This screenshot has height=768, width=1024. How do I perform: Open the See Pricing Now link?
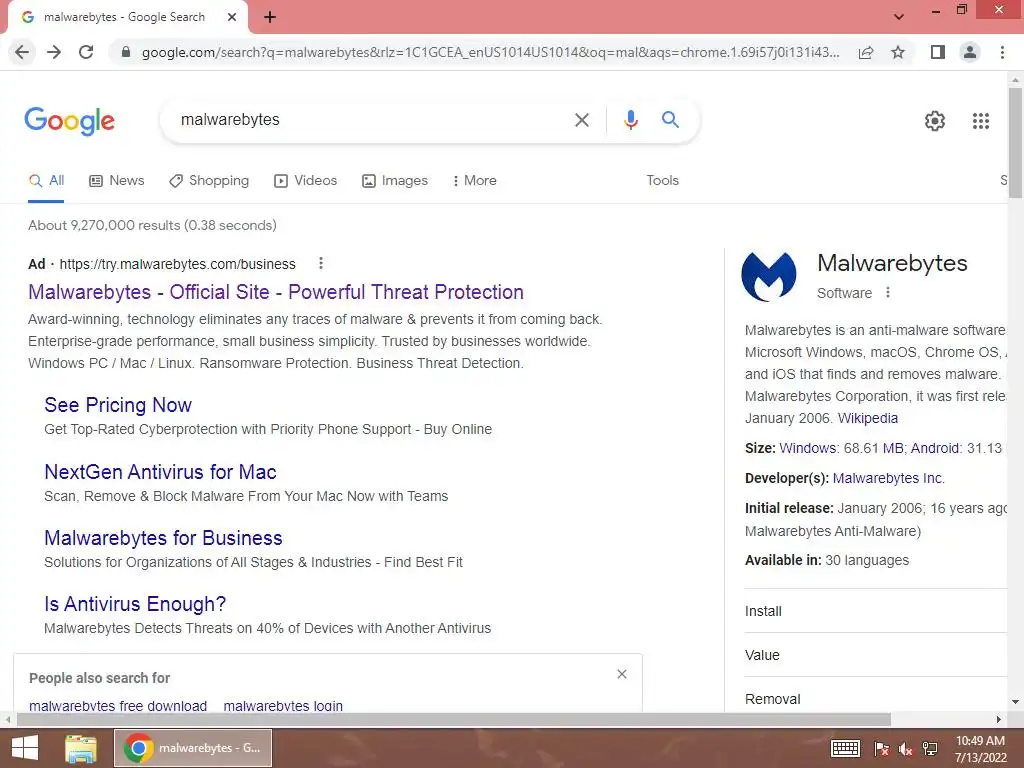point(118,405)
